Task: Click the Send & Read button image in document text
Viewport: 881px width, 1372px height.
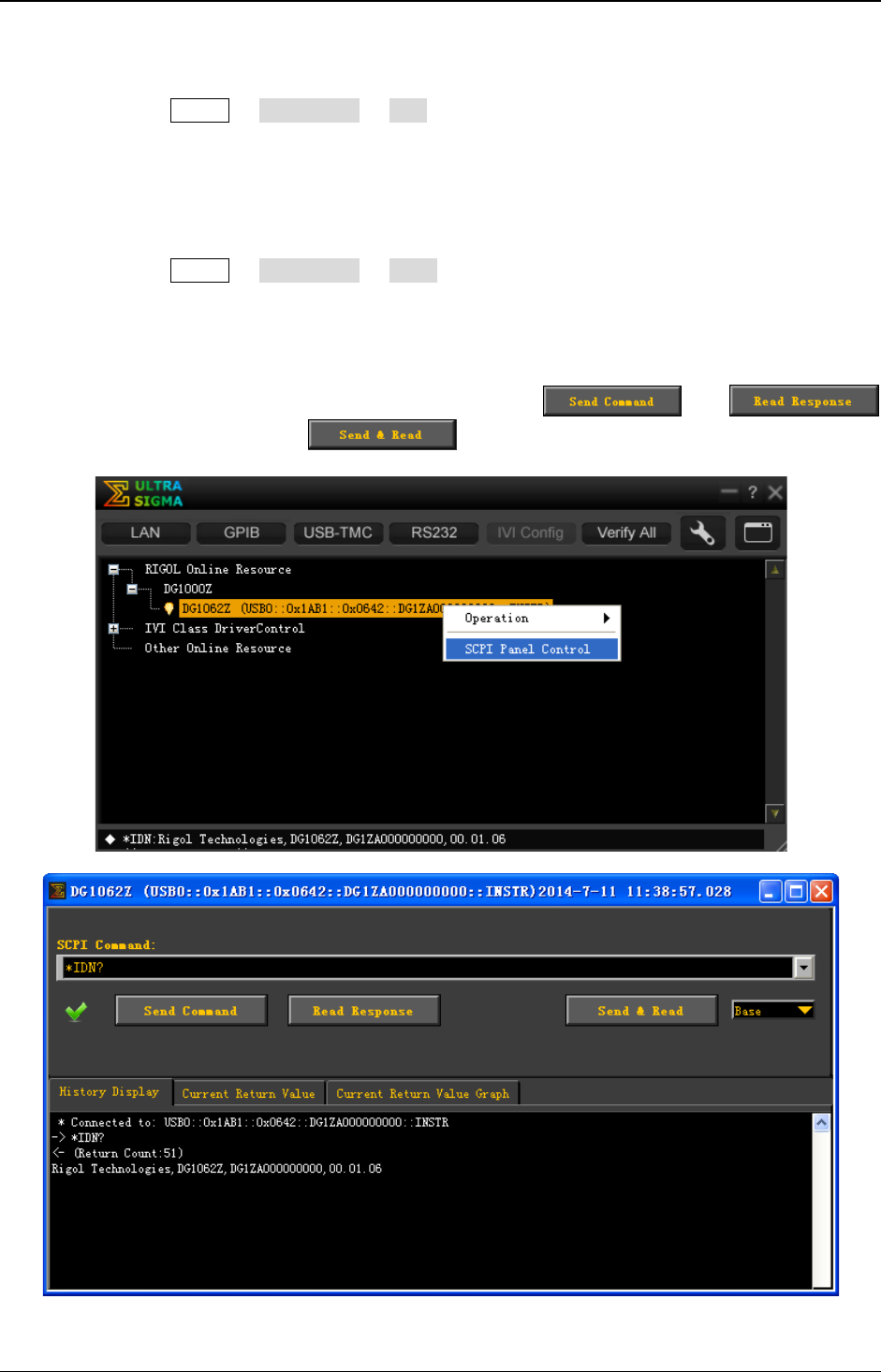Action: click(x=382, y=434)
